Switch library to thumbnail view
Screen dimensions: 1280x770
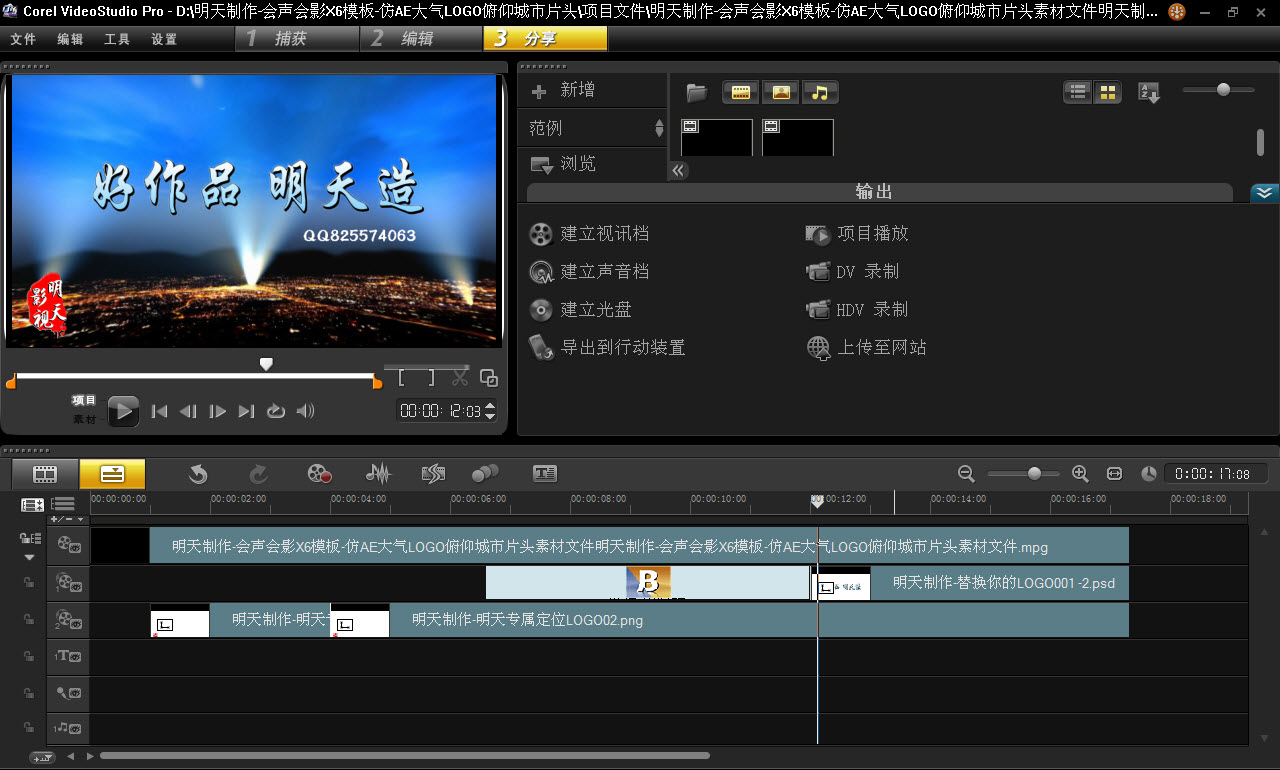[x=1108, y=92]
